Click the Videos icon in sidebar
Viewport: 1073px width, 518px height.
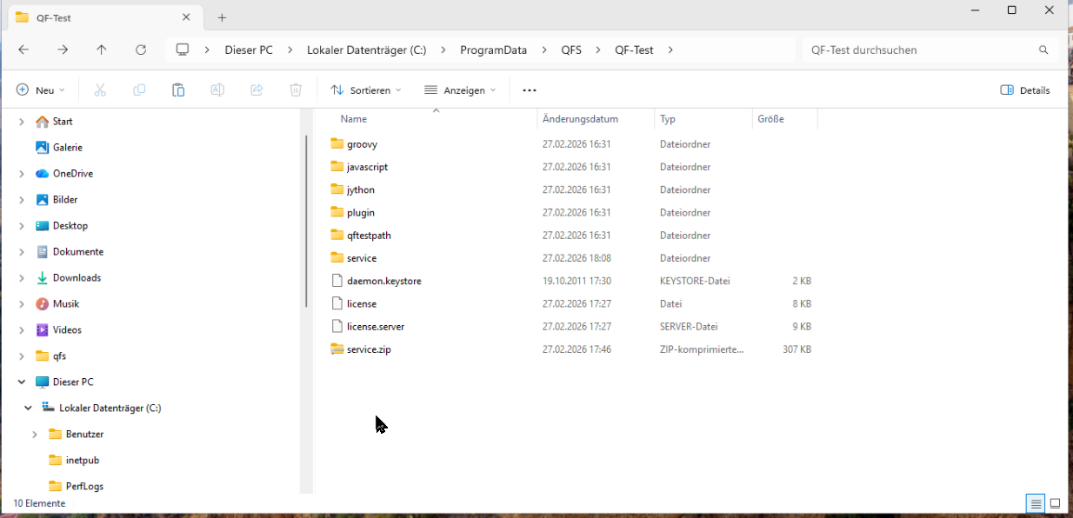(x=42, y=330)
